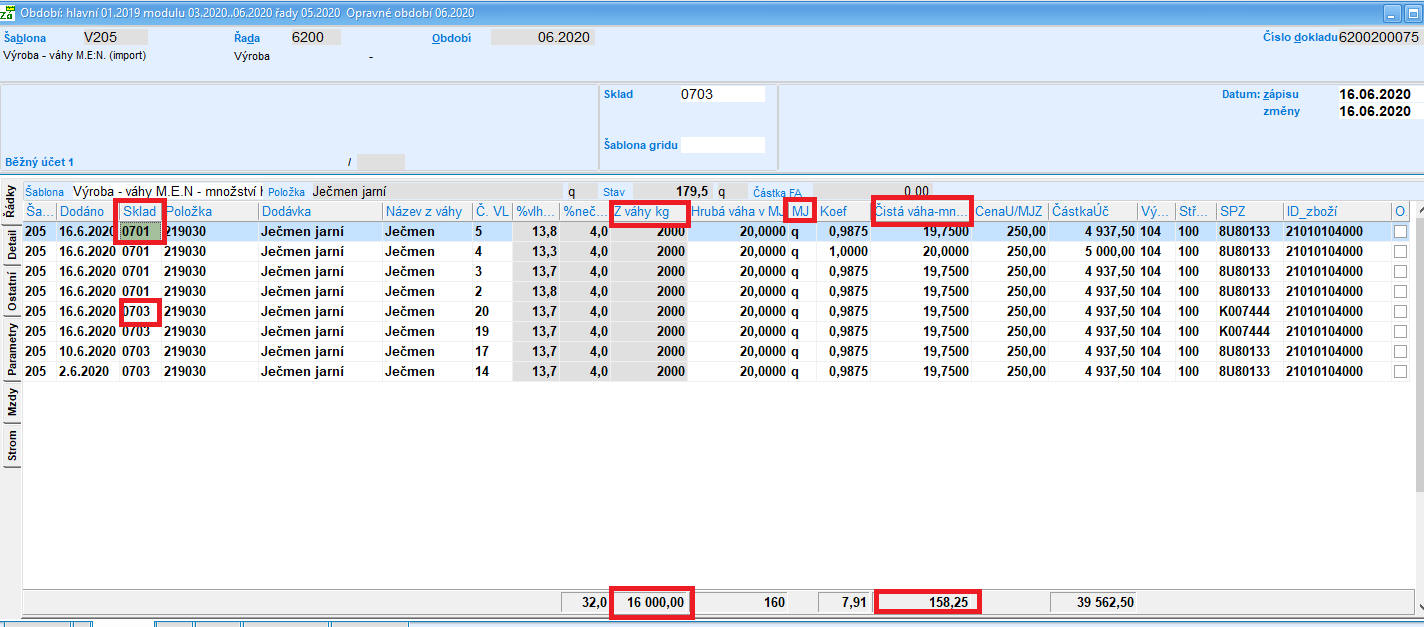This screenshot has width=1424, height=627.
Task: Open the Období link
Action: click(452, 36)
